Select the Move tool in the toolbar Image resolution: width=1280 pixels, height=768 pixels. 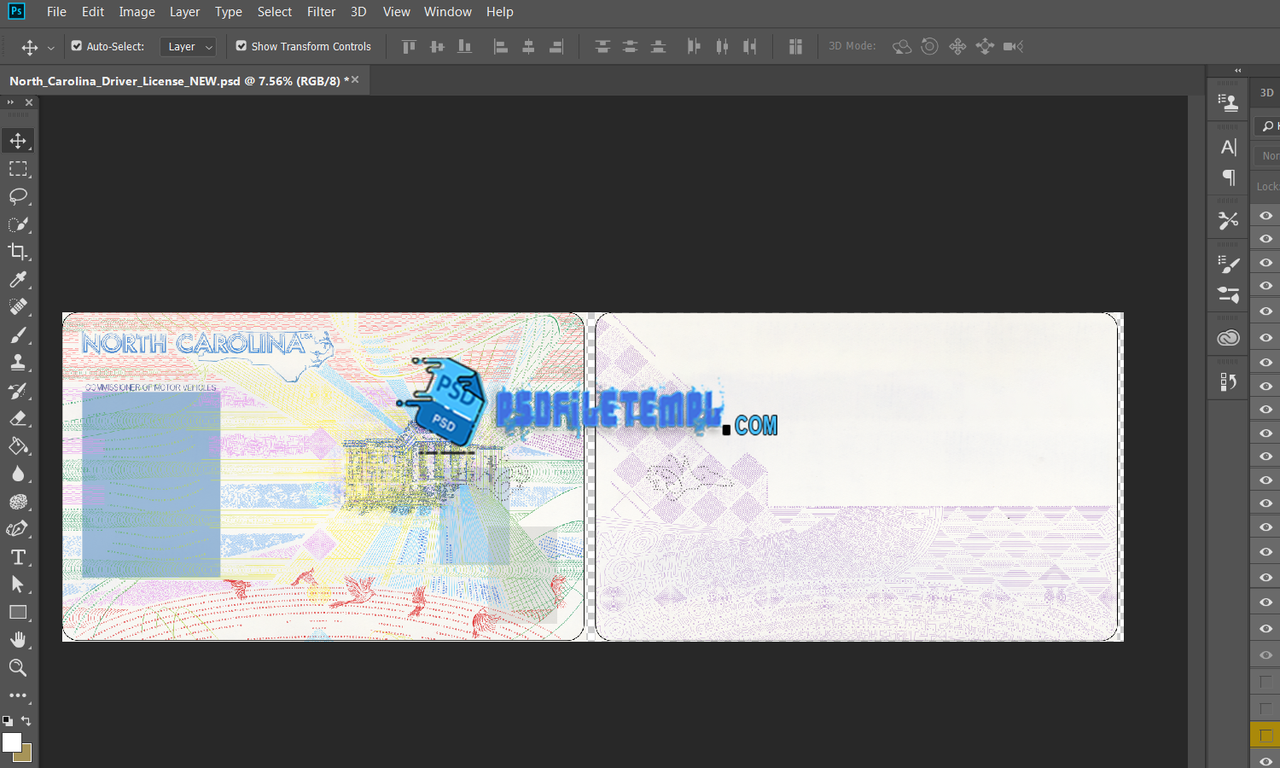(18, 141)
